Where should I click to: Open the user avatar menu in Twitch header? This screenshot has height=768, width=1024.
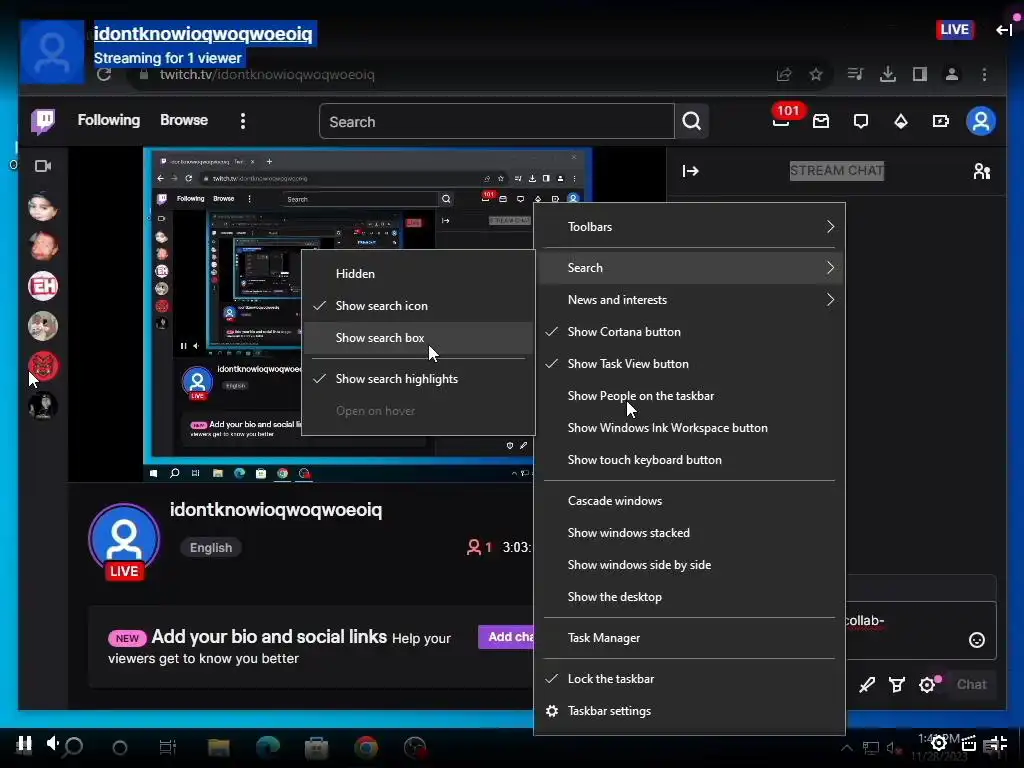981,121
